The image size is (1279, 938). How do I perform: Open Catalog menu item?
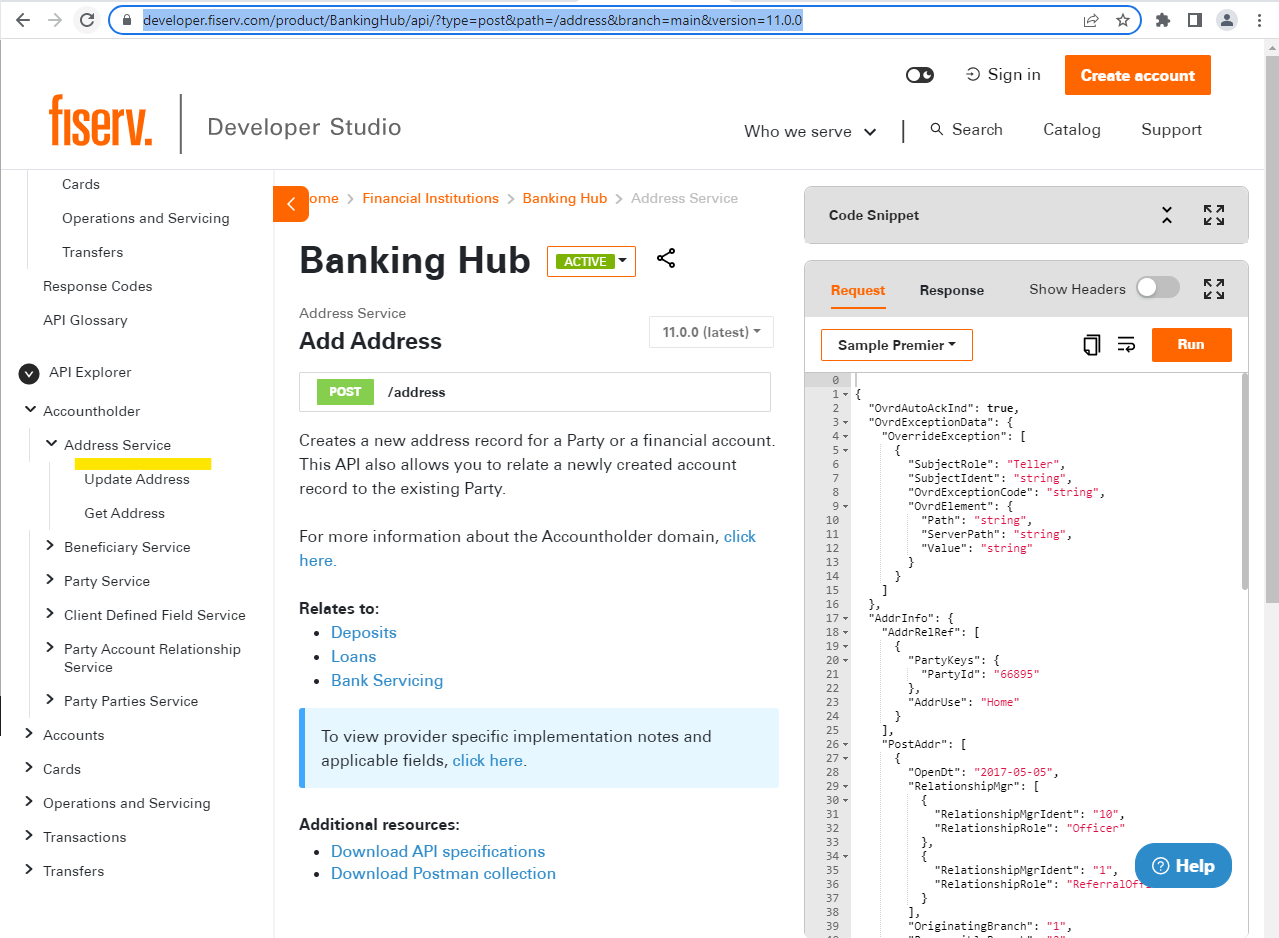1072,130
